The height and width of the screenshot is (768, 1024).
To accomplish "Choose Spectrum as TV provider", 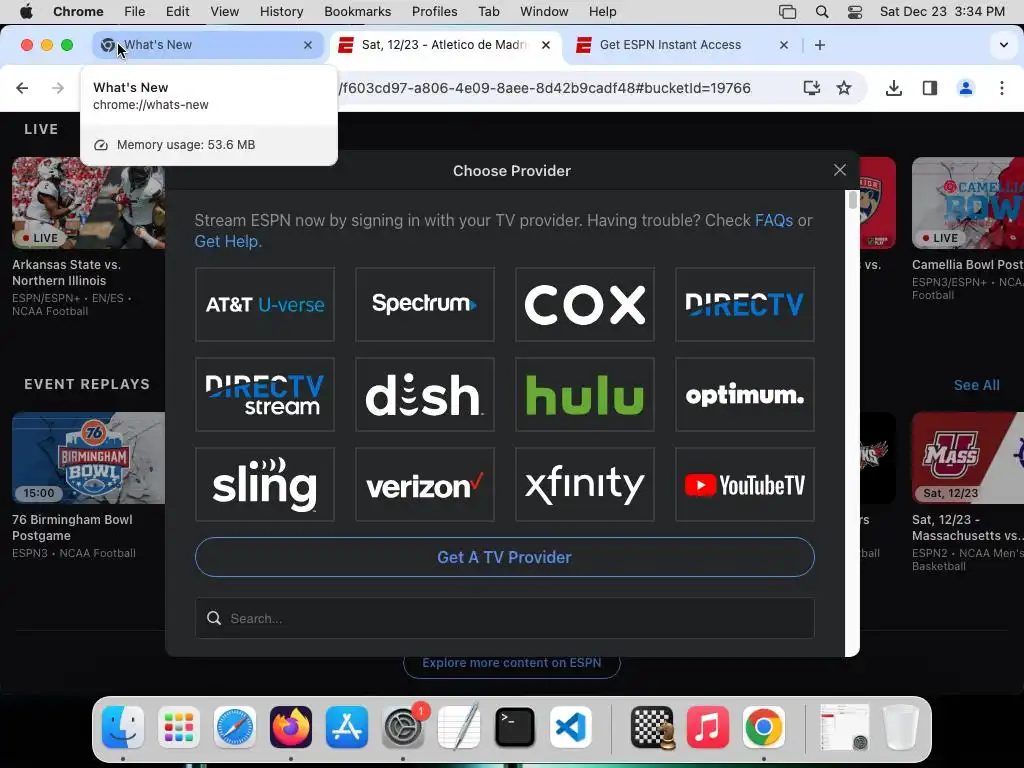I will 424,304.
